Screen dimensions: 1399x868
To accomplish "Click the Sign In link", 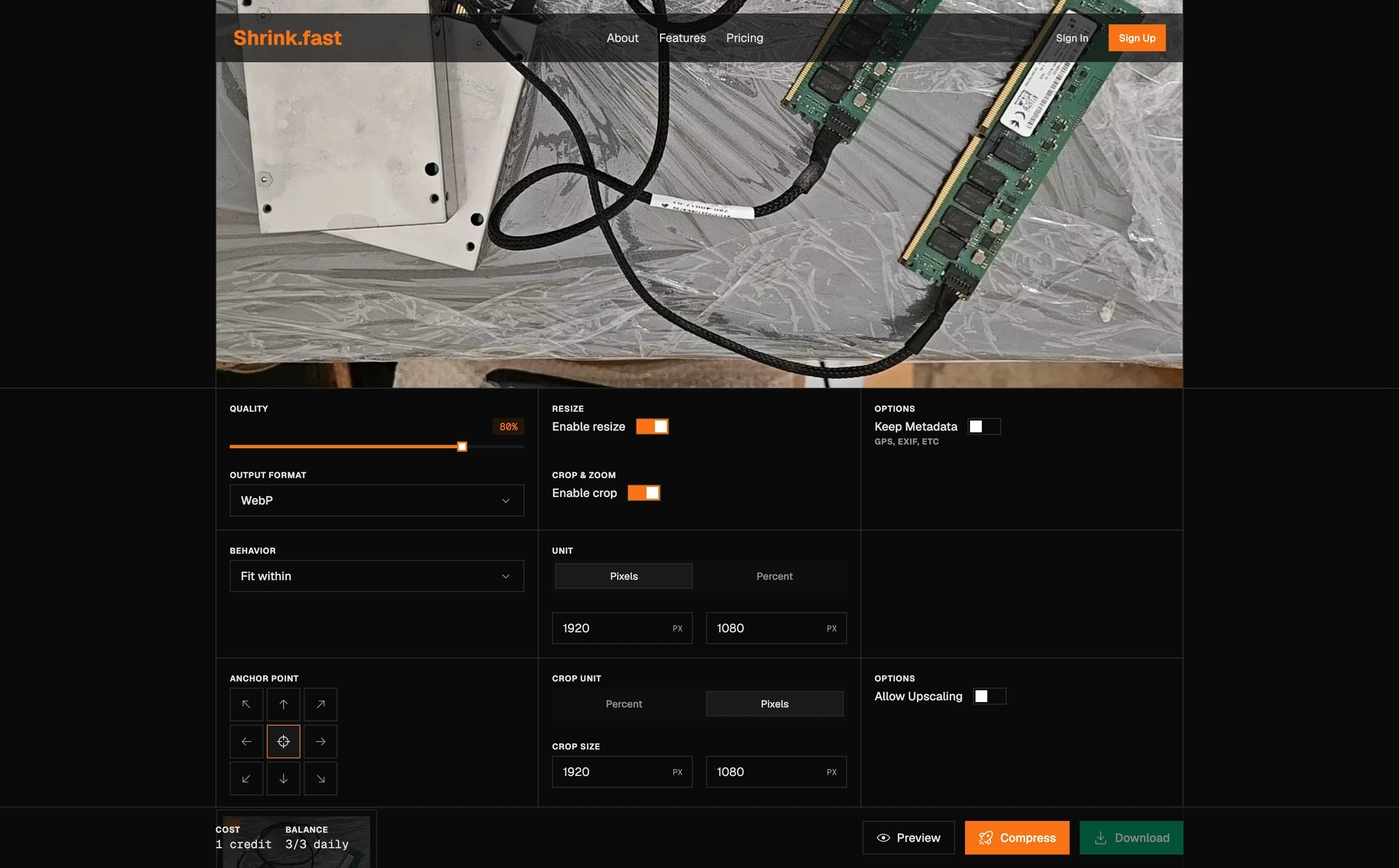I will (x=1072, y=38).
